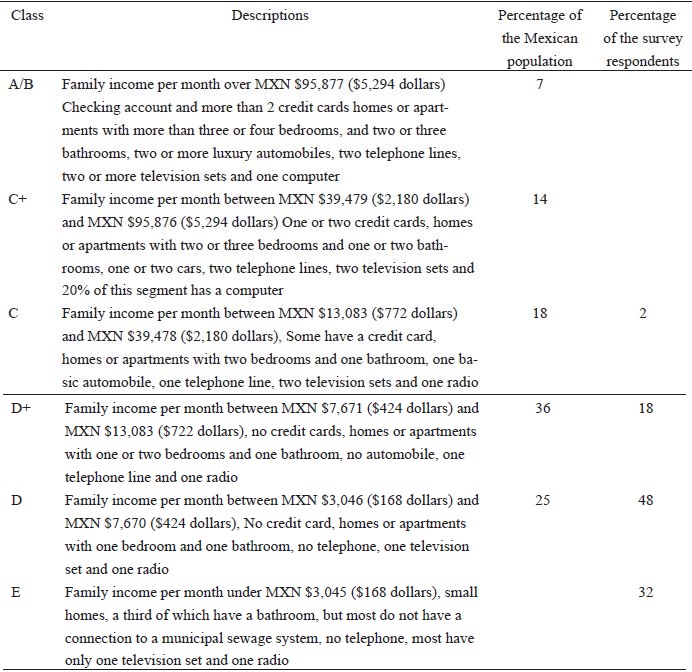The width and height of the screenshot is (692, 672).
Task: Select the "Descriptions" column header
Action: pyautogui.click(x=270, y=16)
